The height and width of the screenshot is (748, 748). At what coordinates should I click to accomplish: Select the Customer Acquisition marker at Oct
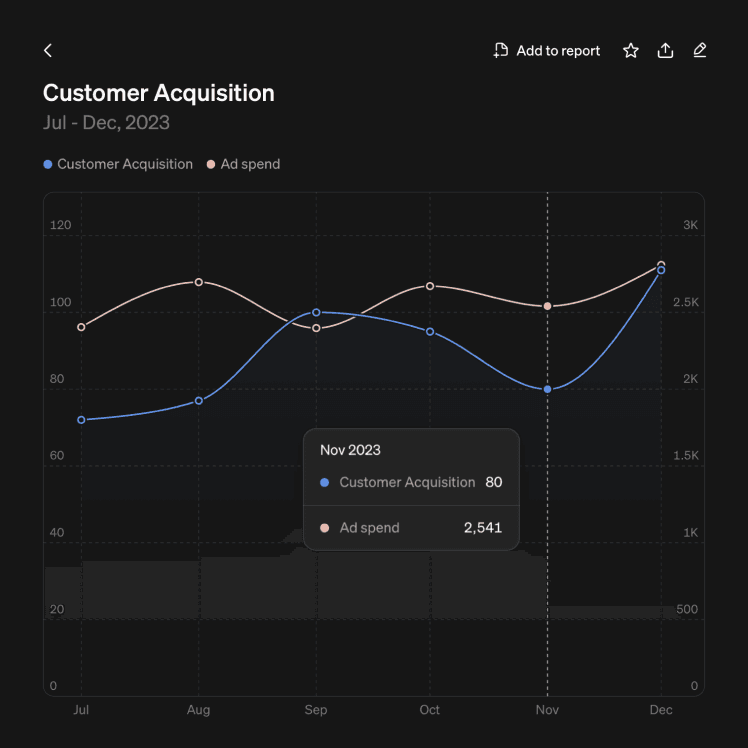coord(430,332)
